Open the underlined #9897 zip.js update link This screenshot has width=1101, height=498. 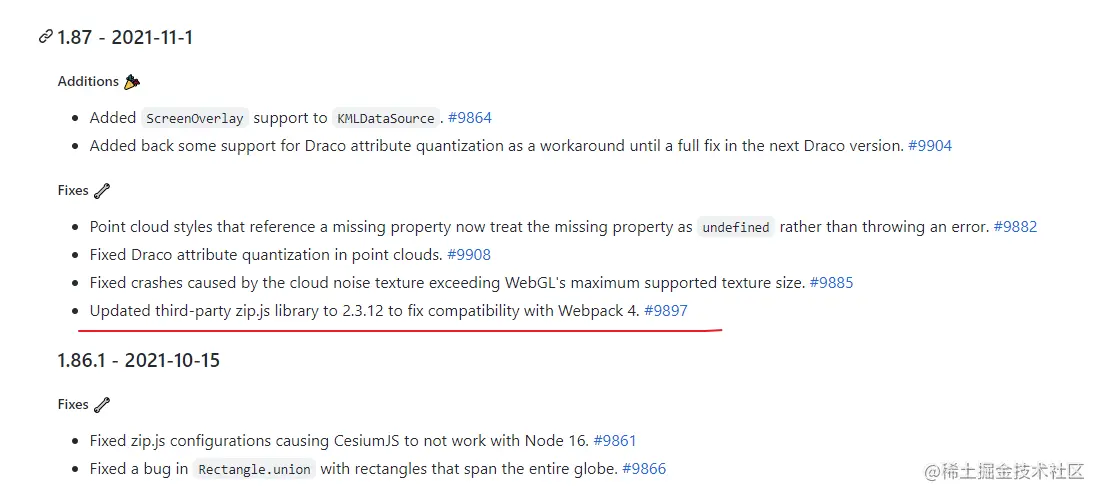coord(665,311)
